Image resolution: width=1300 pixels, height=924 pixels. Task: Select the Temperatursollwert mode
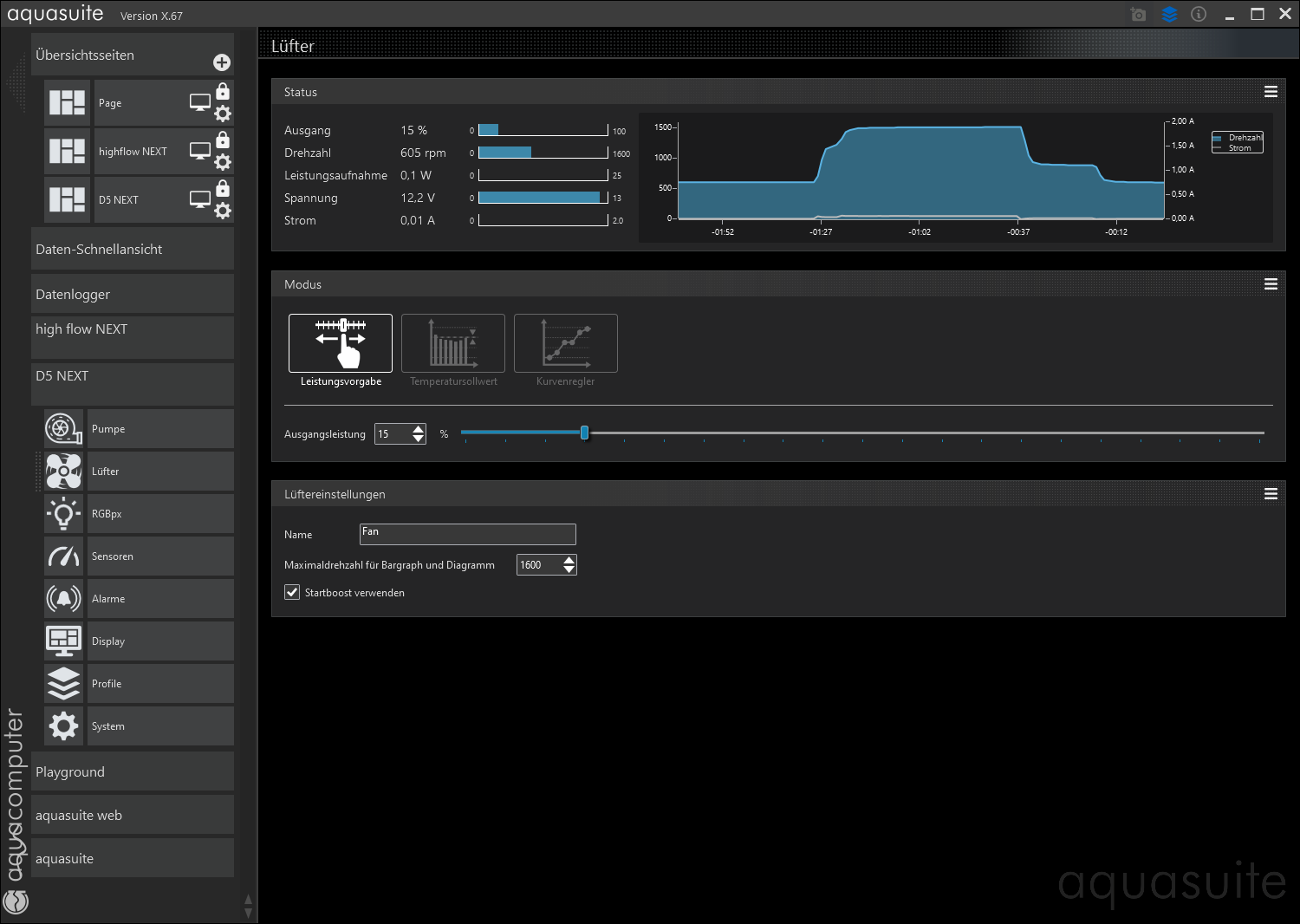453,343
